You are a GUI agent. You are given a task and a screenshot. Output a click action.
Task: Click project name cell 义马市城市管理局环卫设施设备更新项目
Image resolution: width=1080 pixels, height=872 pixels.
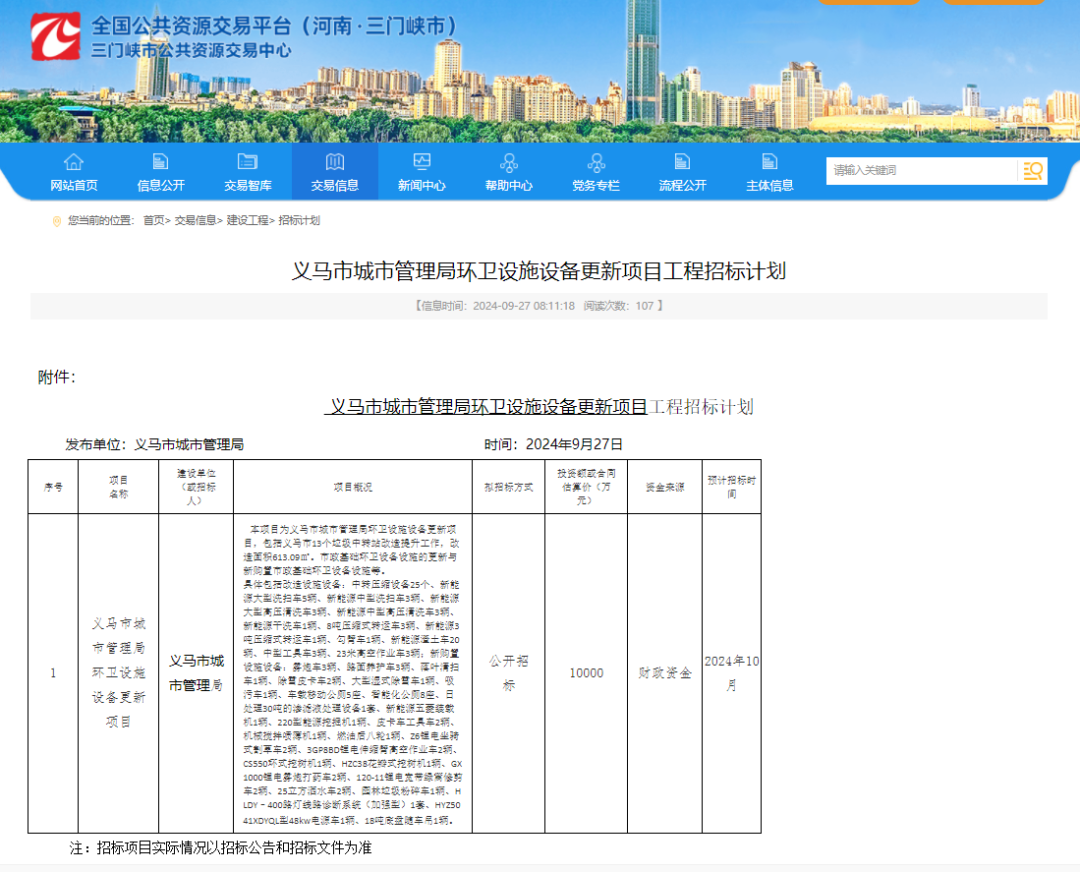118,673
